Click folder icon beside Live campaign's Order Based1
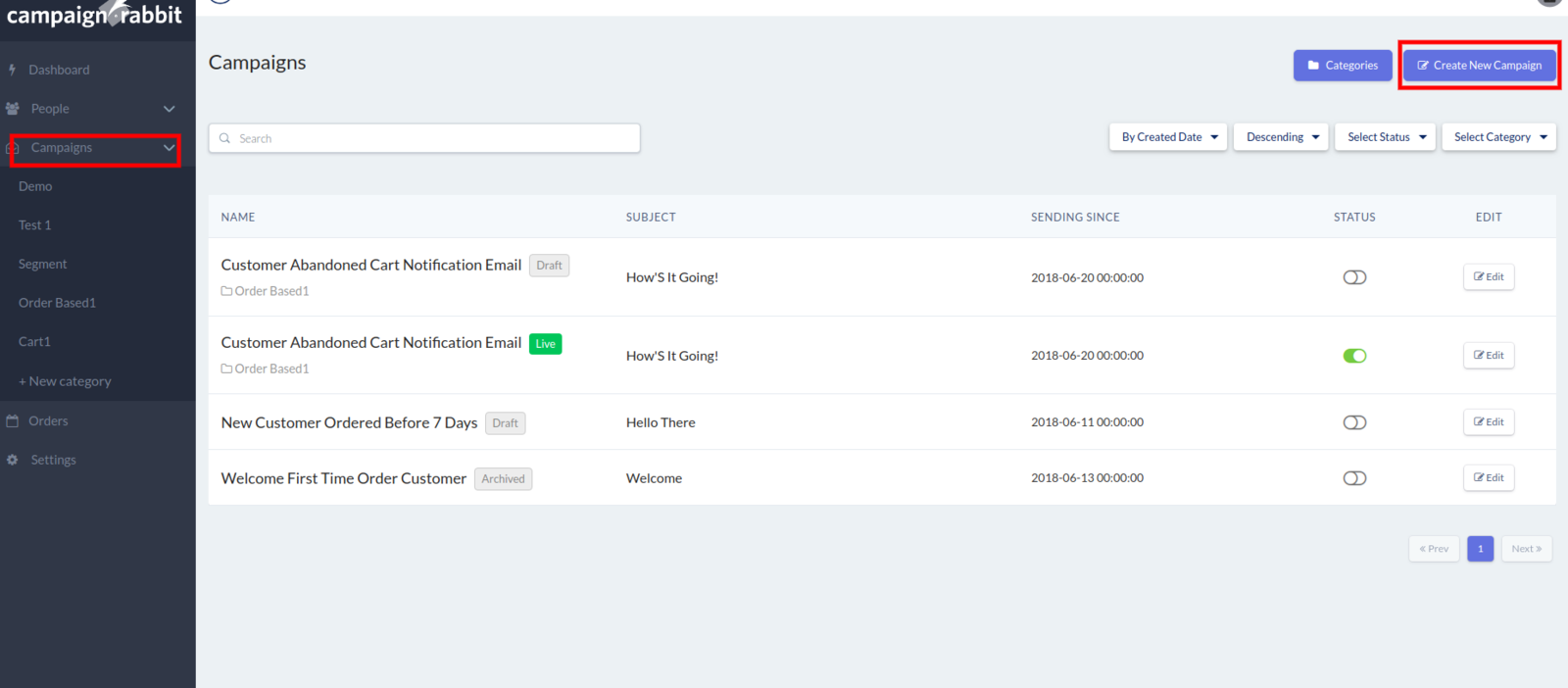The width and height of the screenshot is (1568, 688). [226, 369]
